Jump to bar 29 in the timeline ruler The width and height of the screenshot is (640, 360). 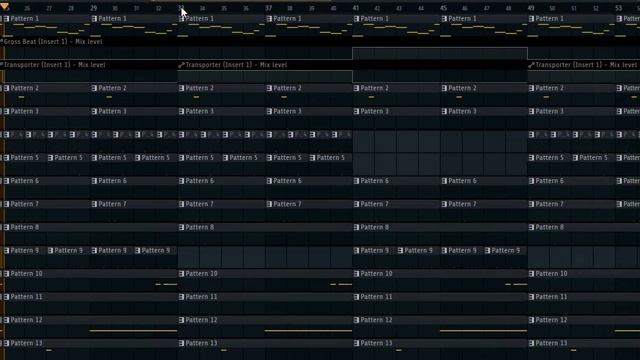pos(93,8)
